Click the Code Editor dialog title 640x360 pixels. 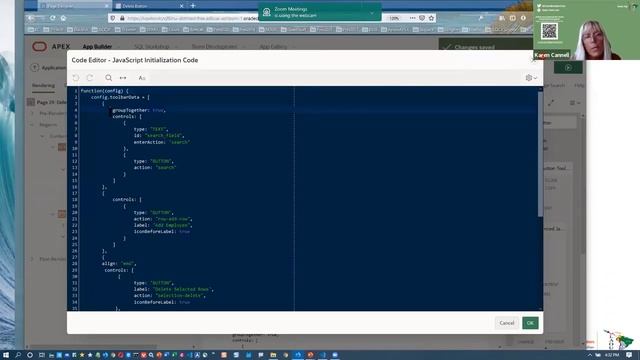pos(135,60)
